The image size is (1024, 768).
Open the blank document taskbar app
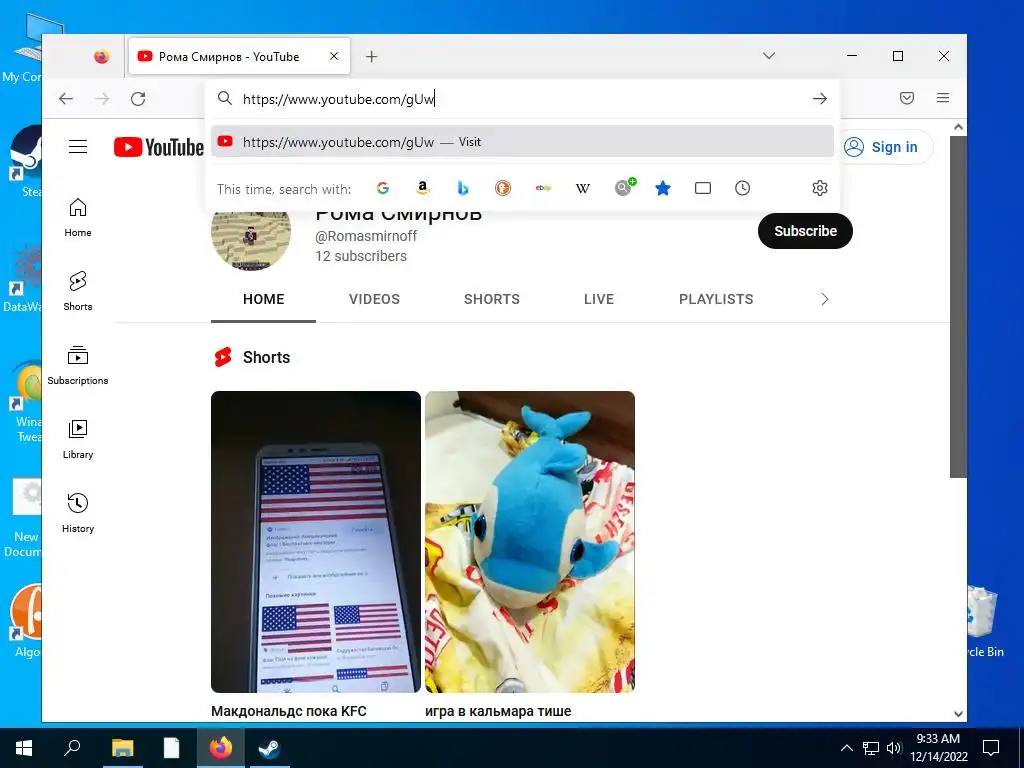171,748
